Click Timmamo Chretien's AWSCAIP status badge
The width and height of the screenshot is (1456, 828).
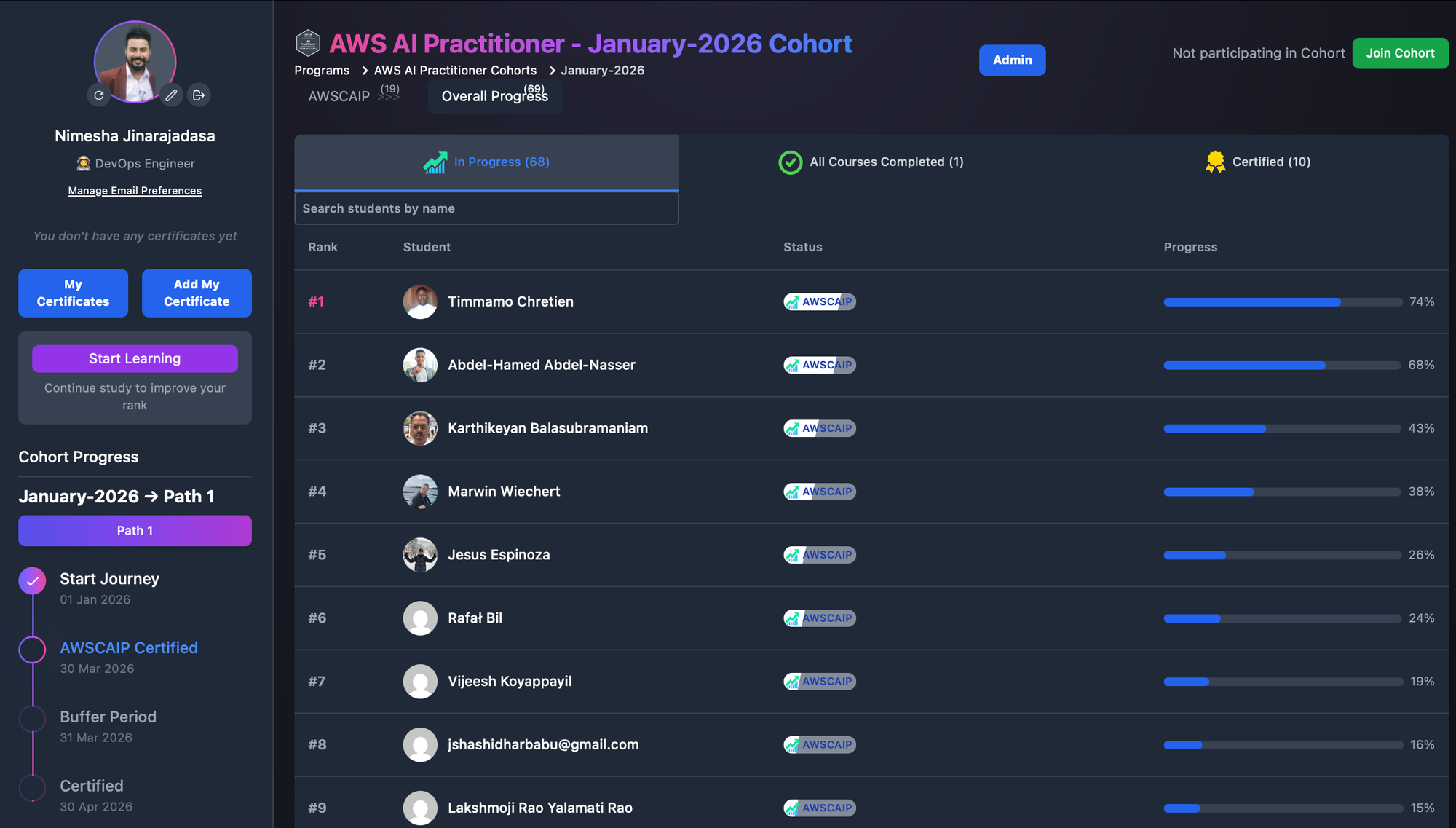point(820,301)
